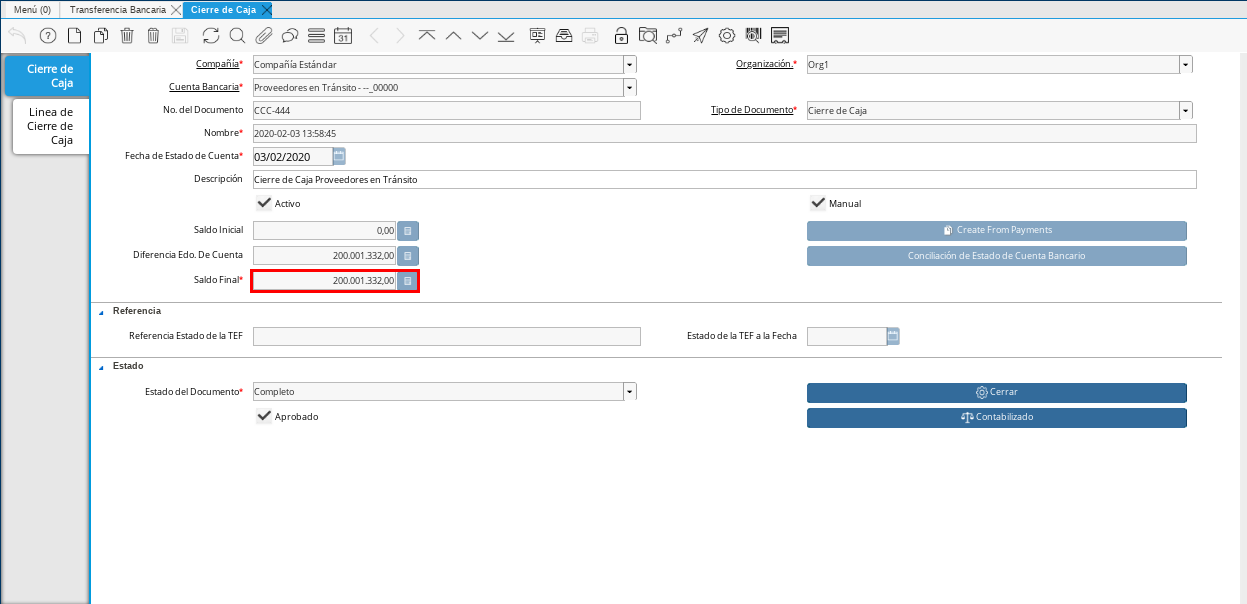1247x604 pixels.
Task: Open Zoom Across folder-magnifier icon
Action: click(648, 36)
